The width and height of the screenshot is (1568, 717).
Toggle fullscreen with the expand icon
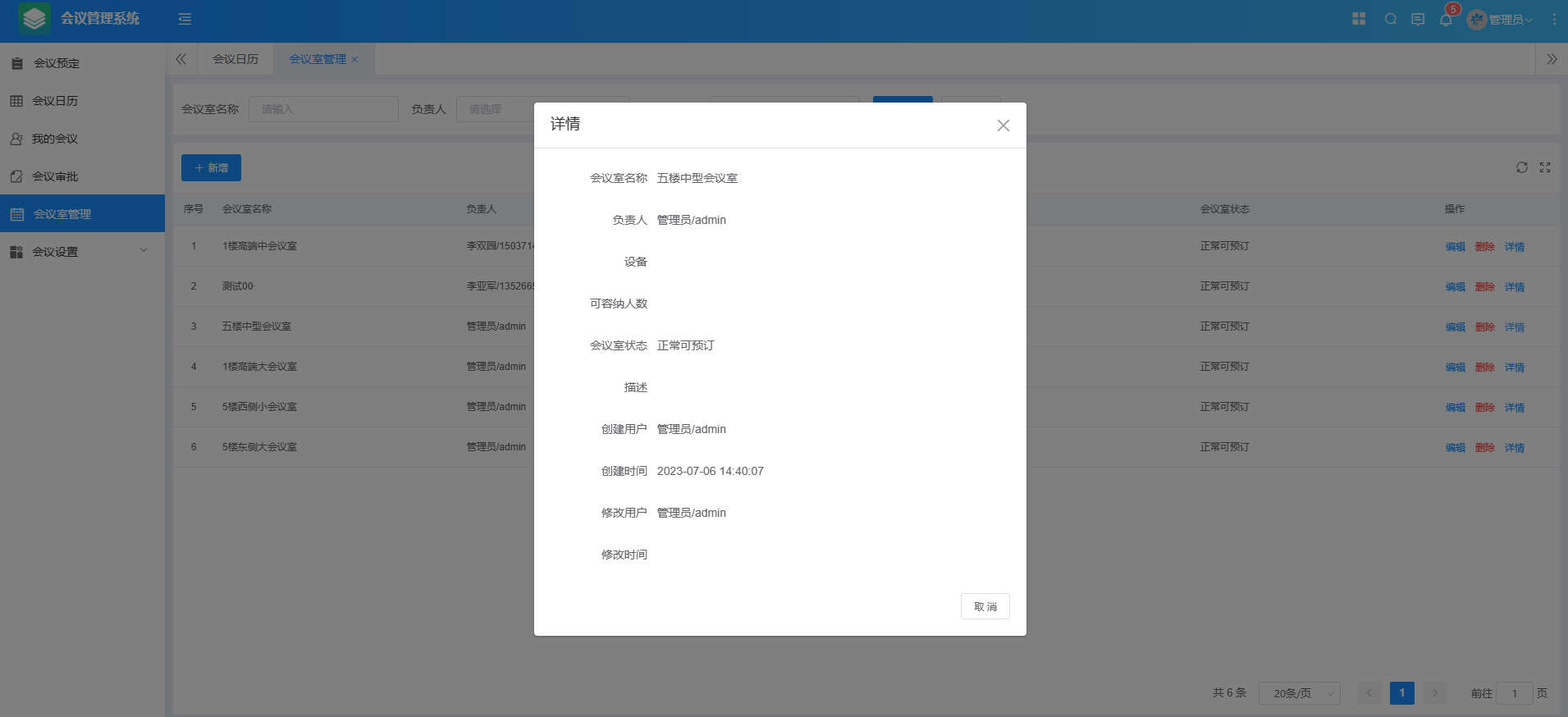click(x=1545, y=167)
